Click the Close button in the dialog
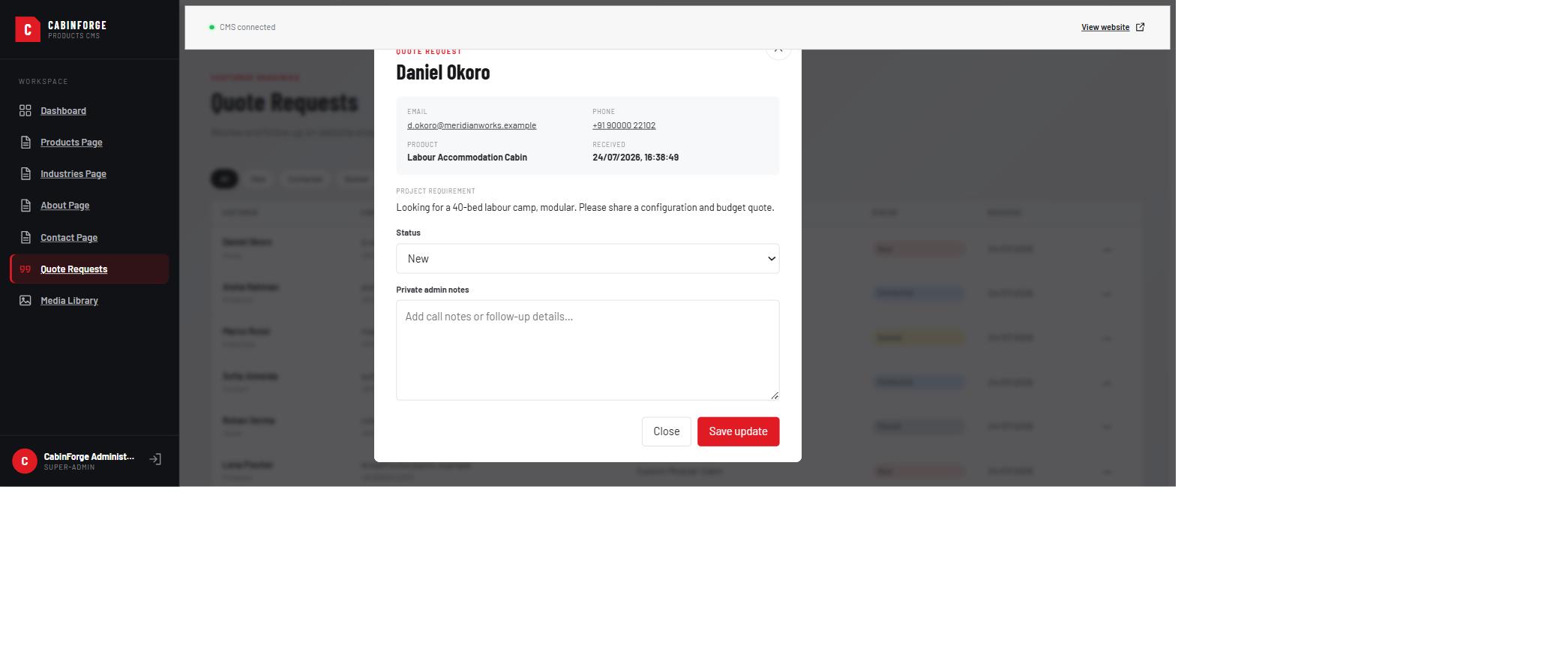Viewport: 1568px width, 649px height. tap(667, 431)
